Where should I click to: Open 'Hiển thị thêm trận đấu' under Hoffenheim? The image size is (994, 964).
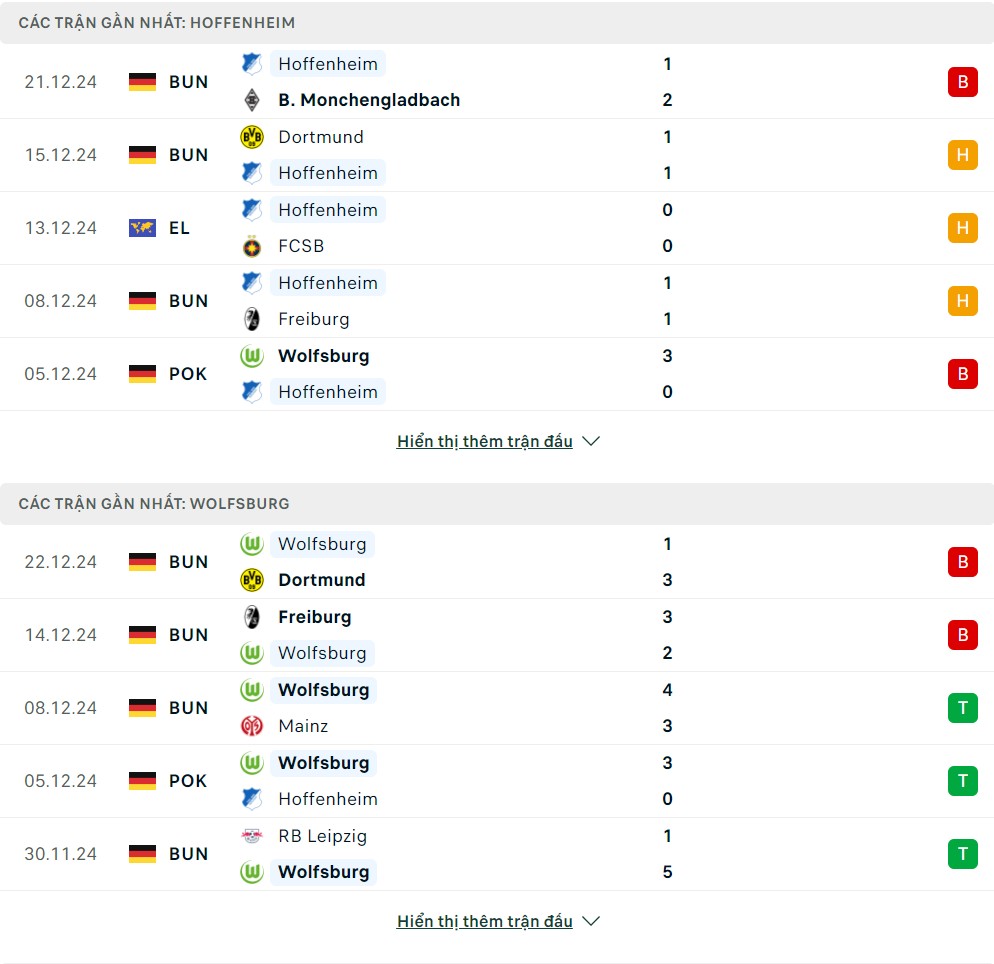coord(484,441)
